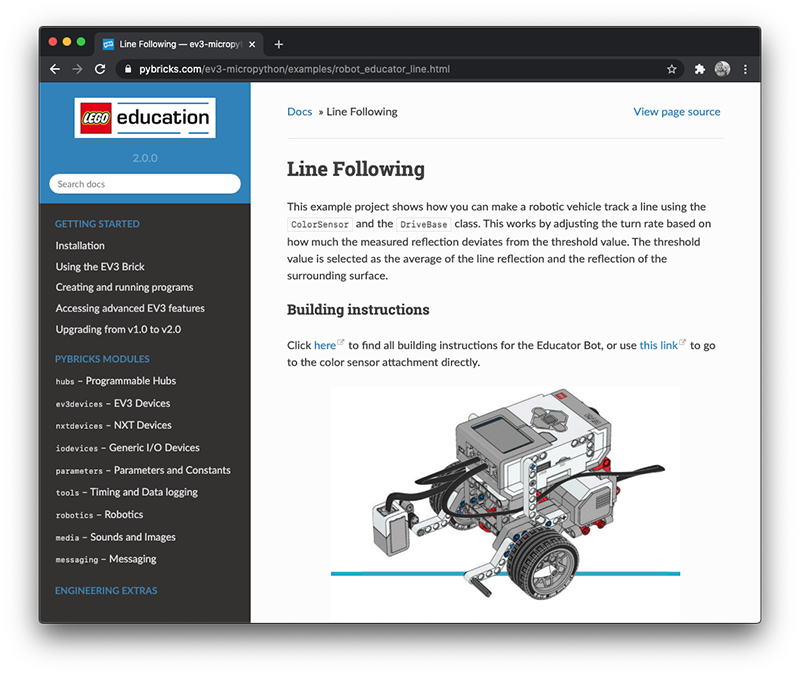The image size is (800, 675).
Task: Click the LEGO education logo
Action: click(144, 117)
